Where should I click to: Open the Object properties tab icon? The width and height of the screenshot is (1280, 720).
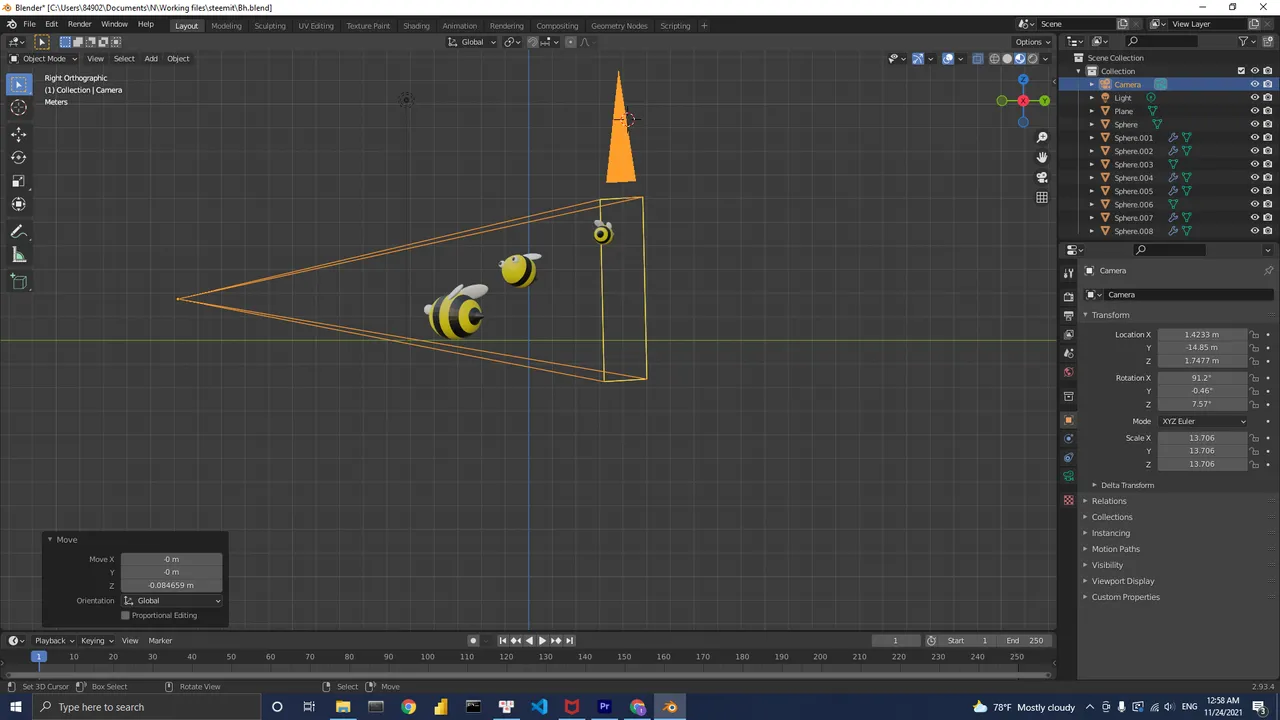point(1068,420)
